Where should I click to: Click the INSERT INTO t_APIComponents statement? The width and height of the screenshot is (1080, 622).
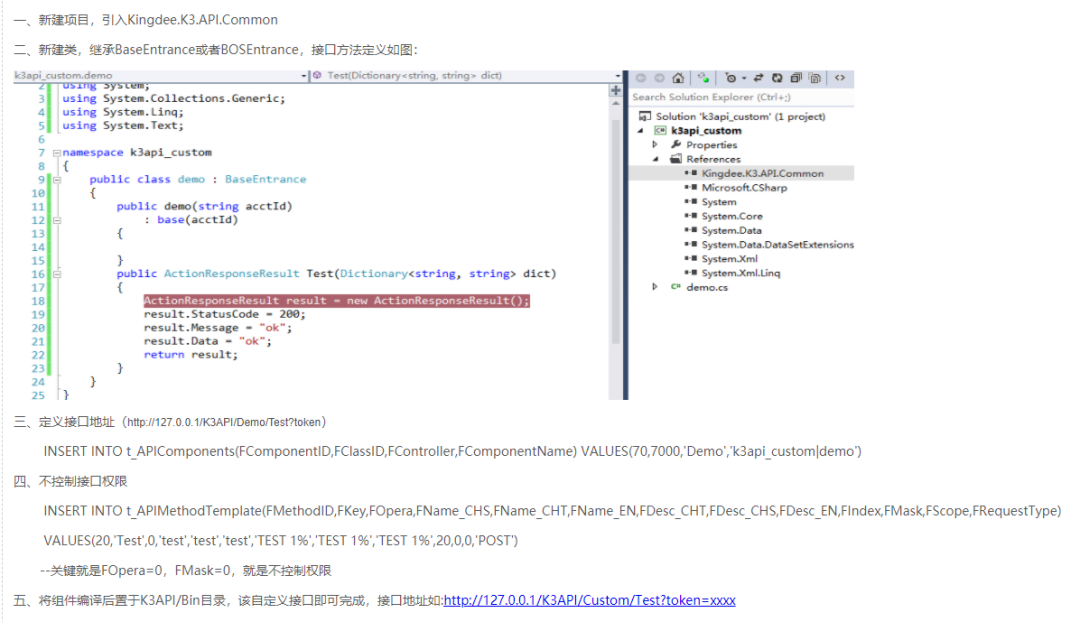[453, 451]
